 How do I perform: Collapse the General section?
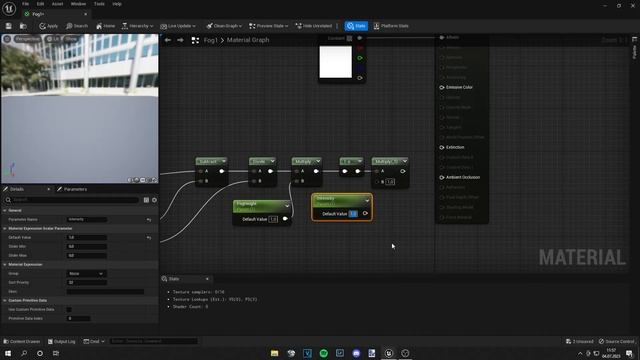point(5,210)
